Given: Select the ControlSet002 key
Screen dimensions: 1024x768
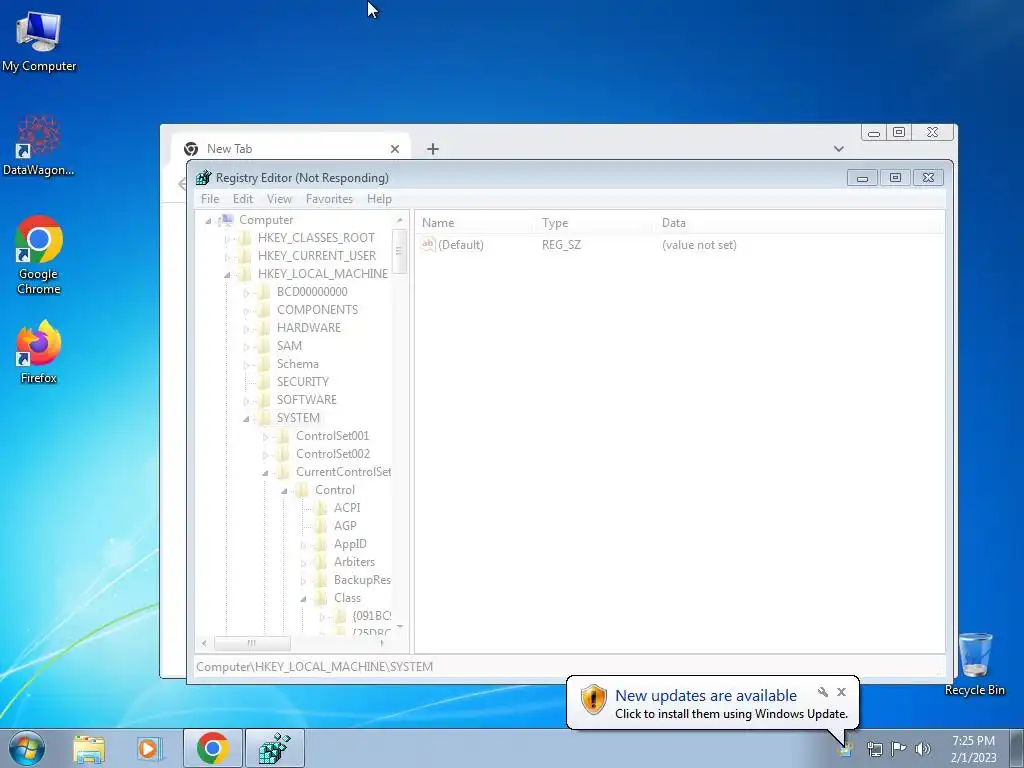Looking at the screenshot, I should click(x=332, y=454).
